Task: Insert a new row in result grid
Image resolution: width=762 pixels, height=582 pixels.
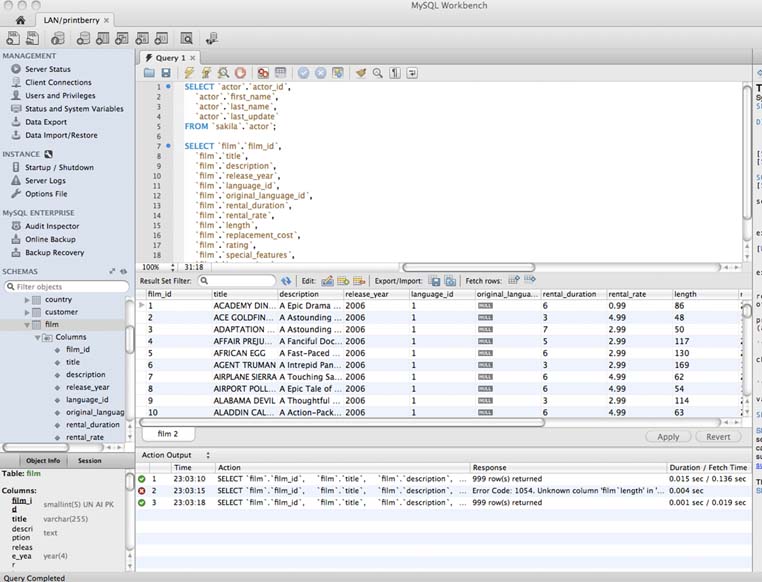Action: tap(343, 281)
